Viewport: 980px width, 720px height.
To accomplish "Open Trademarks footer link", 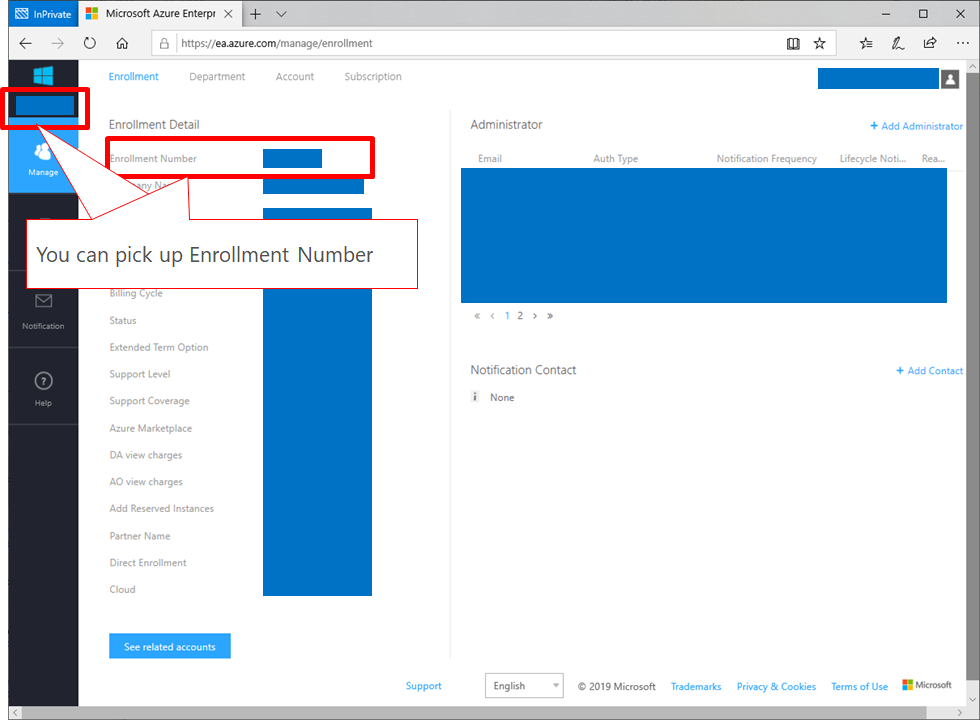I will (696, 686).
